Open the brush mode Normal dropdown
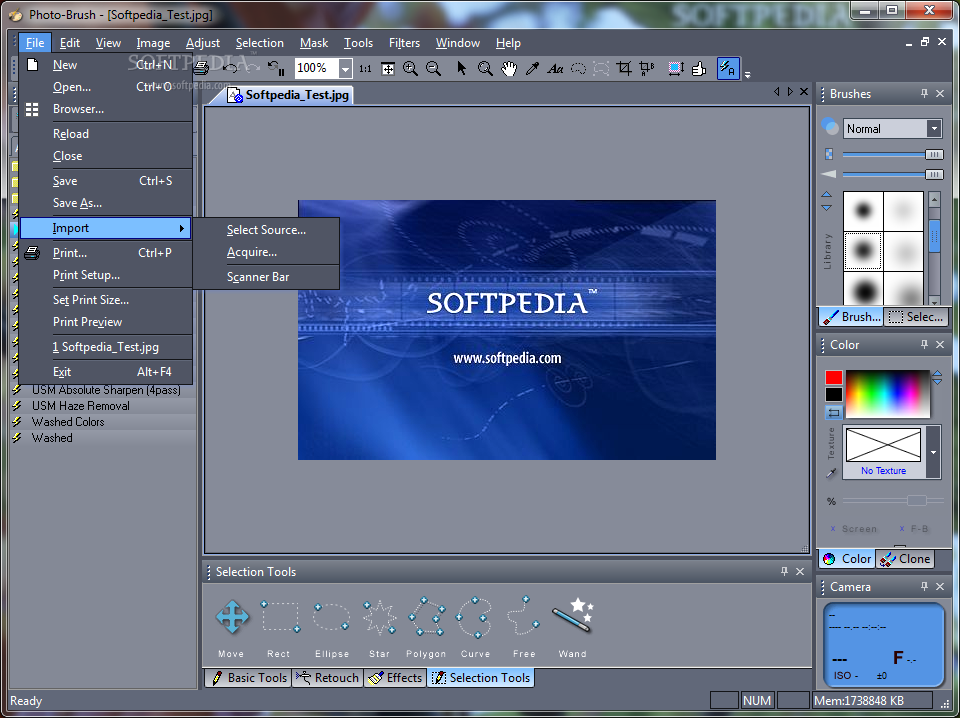Viewport: 960px width, 718px height. tap(934, 129)
